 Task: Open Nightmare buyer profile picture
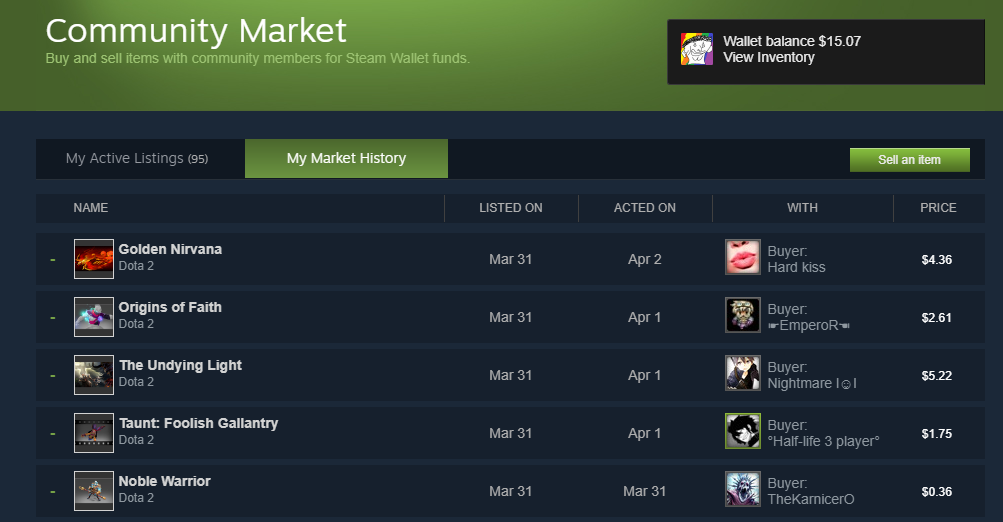[743, 373]
